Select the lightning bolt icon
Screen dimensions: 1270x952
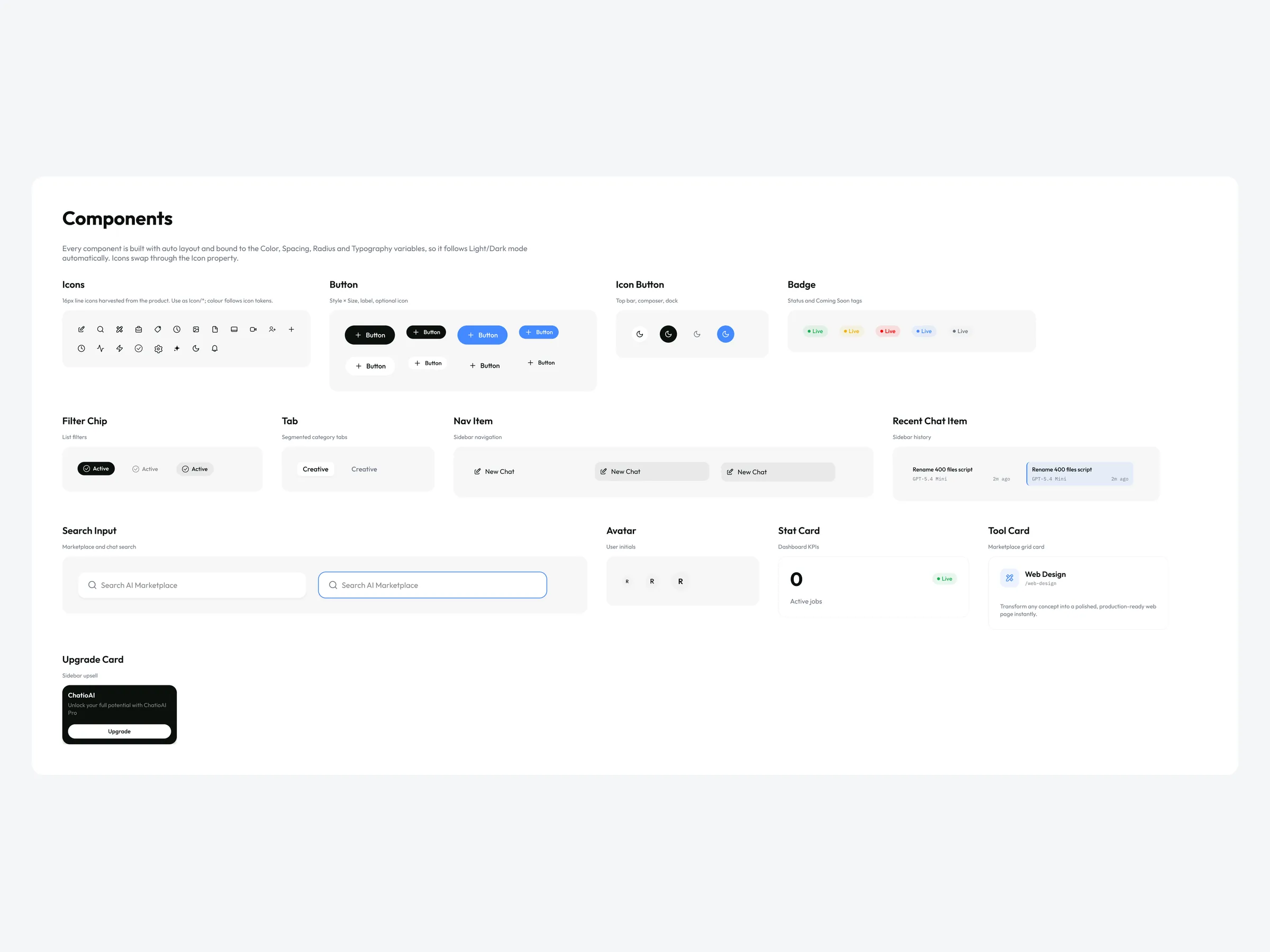(120, 349)
